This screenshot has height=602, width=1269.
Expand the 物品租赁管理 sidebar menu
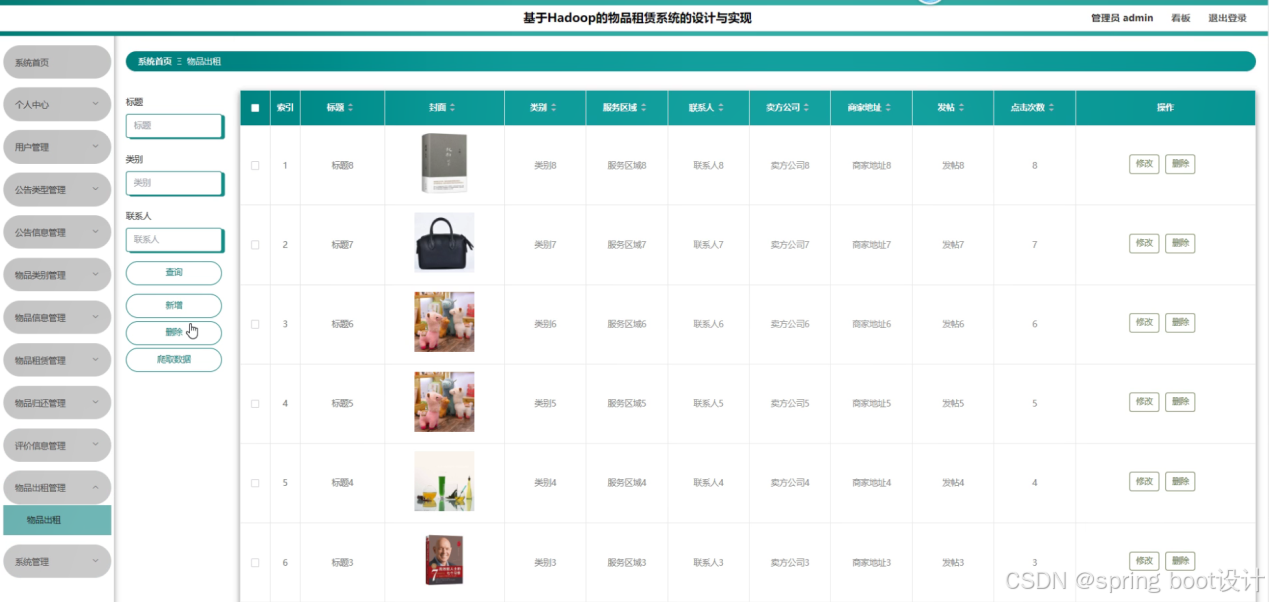[x=56, y=360]
